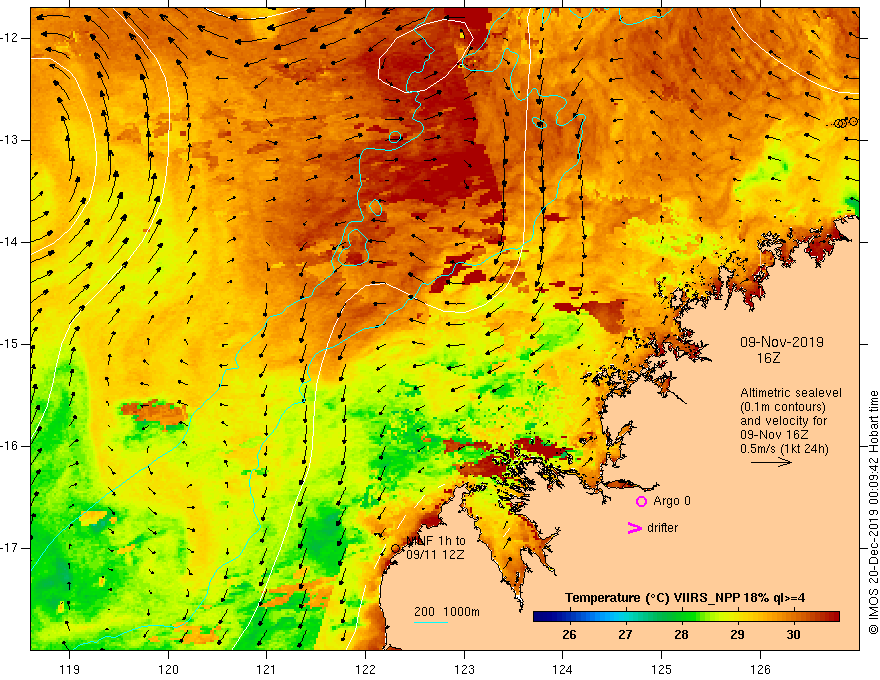This screenshot has width=880, height=680.
Task: Click the color bar tick label 26
Action: [x=569, y=635]
